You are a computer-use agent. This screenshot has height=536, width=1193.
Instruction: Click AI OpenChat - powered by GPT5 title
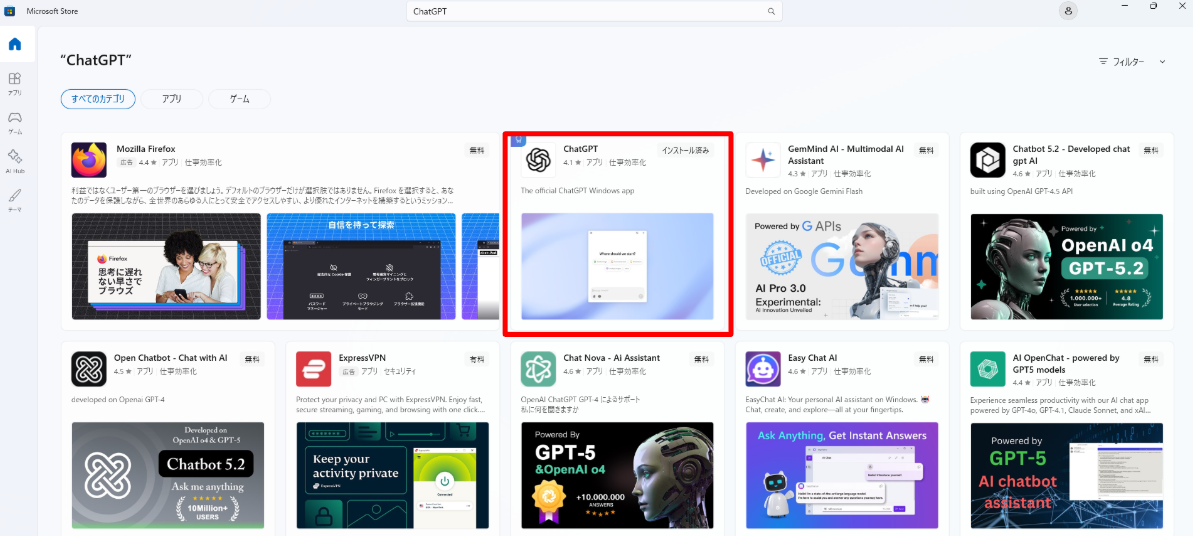(1066, 363)
